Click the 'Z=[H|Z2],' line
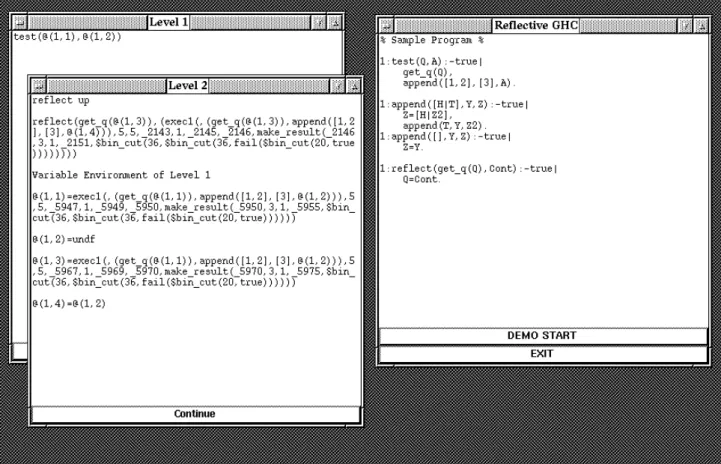 pos(428,115)
